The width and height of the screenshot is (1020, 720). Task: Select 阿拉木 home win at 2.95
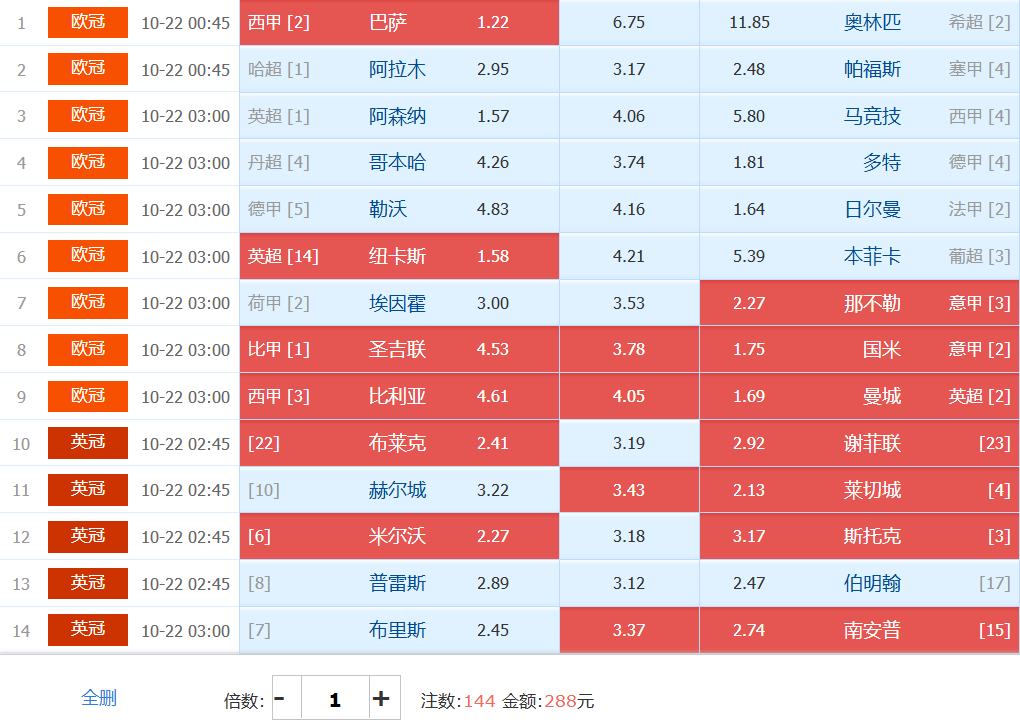399,69
